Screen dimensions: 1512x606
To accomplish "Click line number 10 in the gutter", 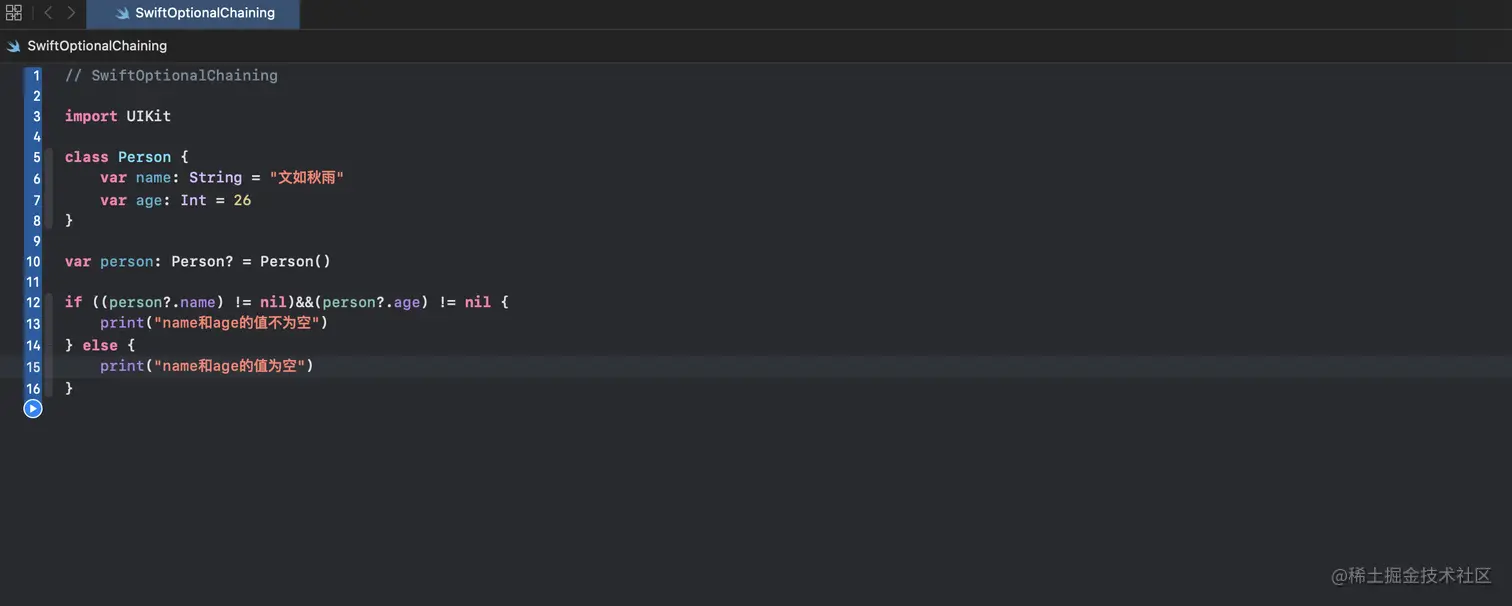I will (34, 262).
